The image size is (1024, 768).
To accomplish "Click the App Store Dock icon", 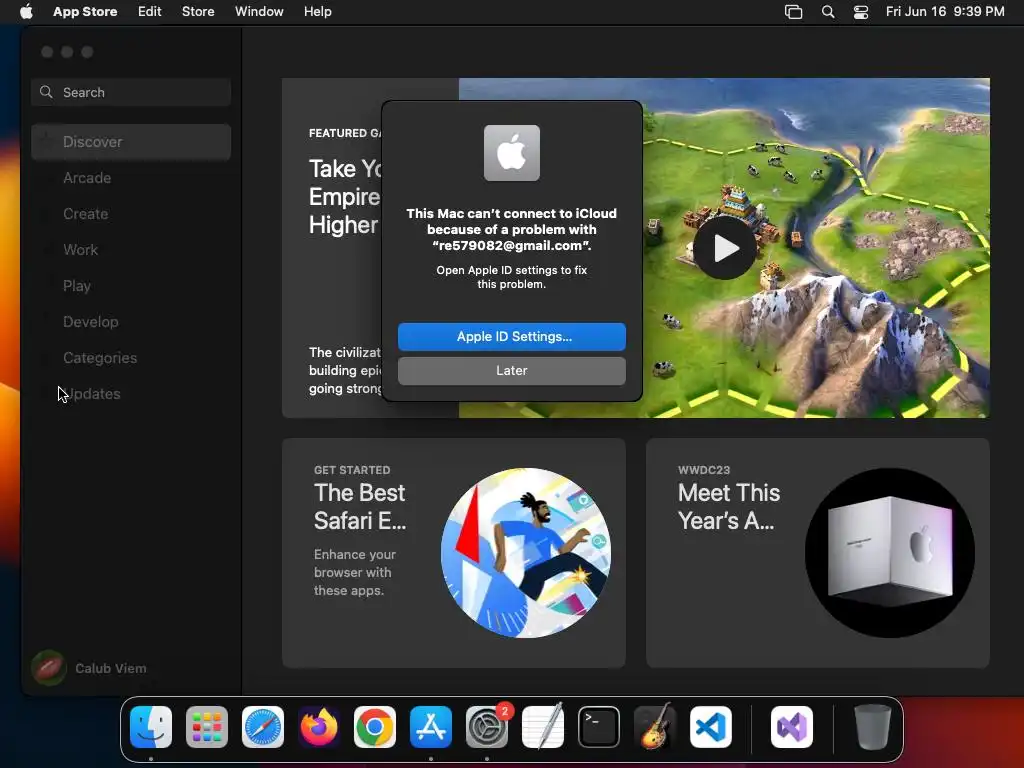I will (x=430, y=726).
